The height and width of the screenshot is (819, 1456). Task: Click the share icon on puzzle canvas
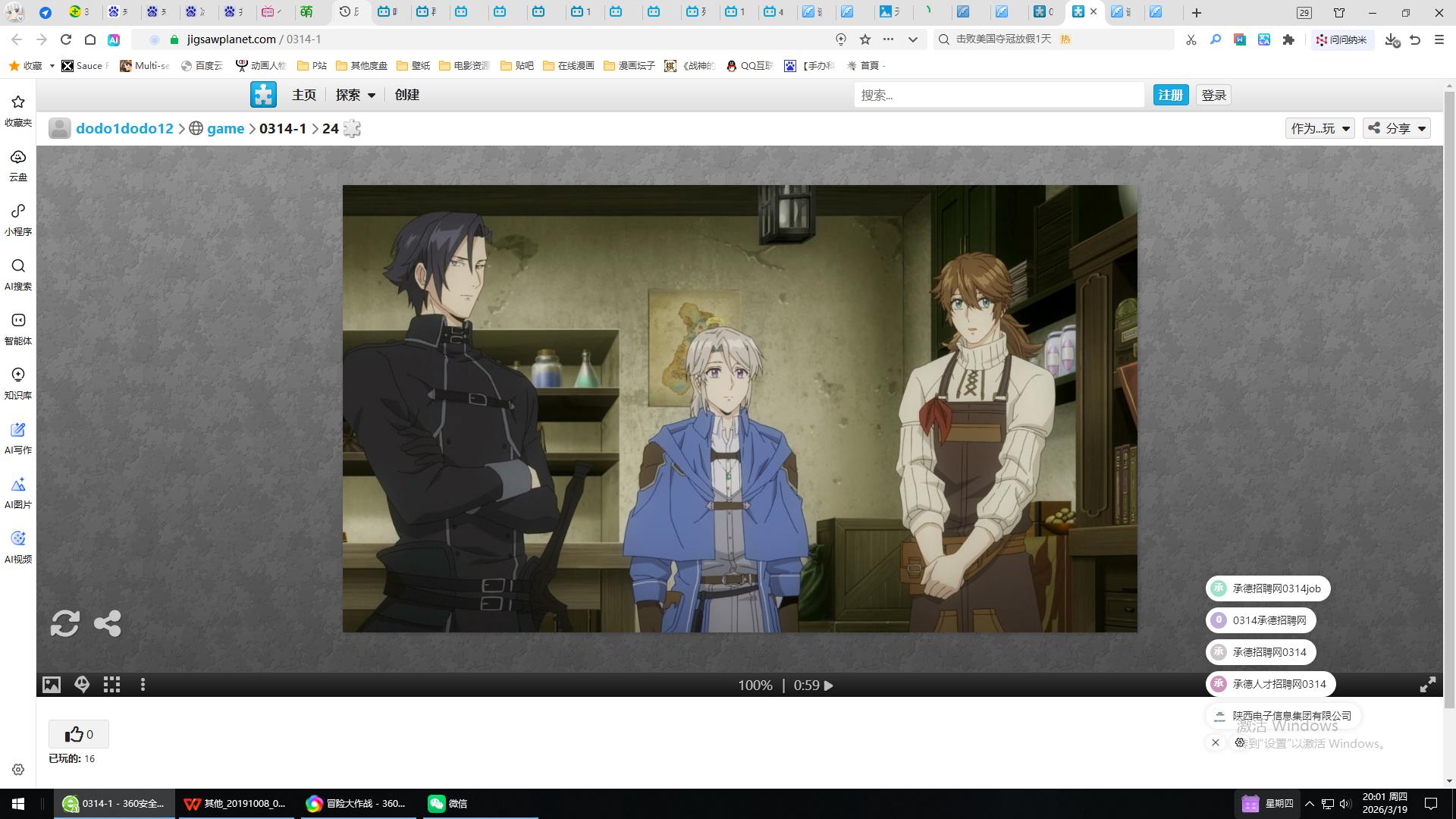tap(107, 623)
